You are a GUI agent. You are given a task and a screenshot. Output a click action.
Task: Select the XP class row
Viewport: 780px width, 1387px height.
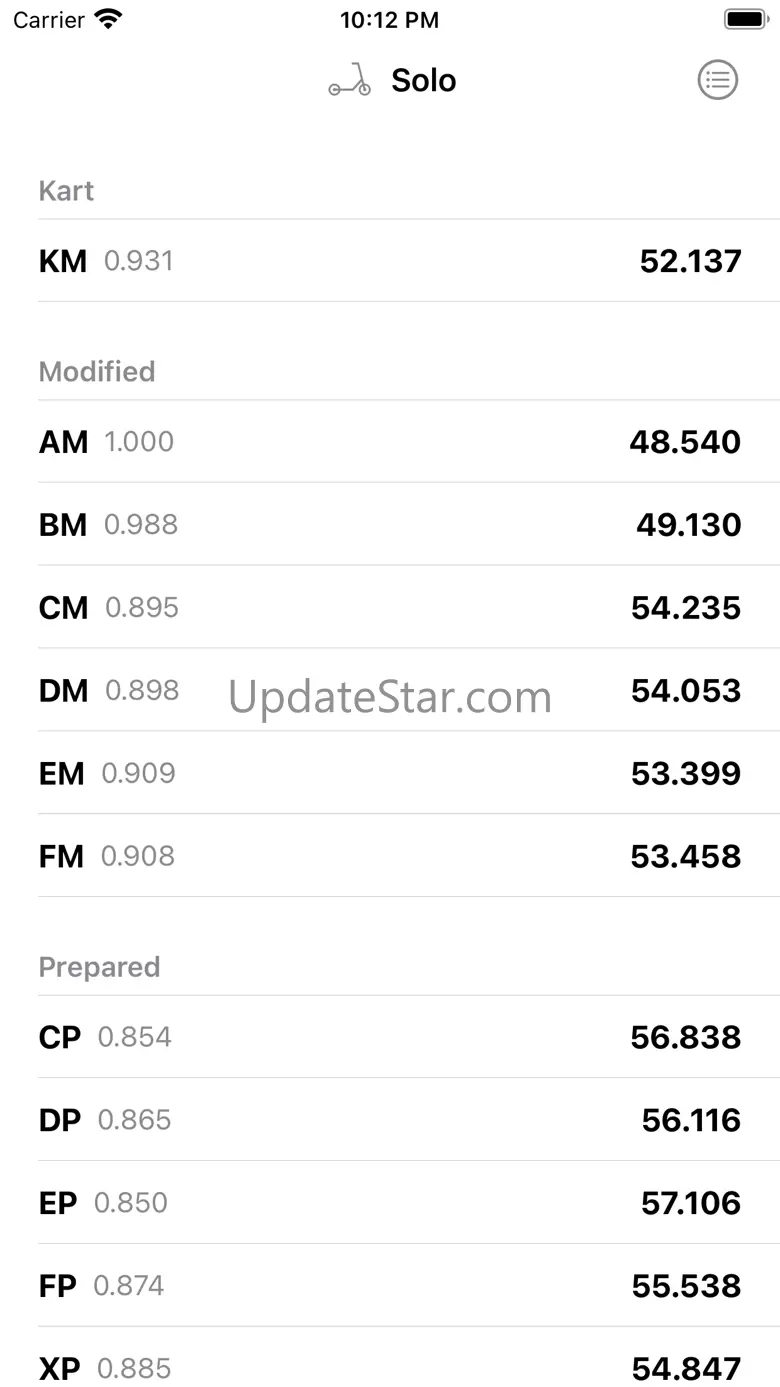(x=390, y=1366)
